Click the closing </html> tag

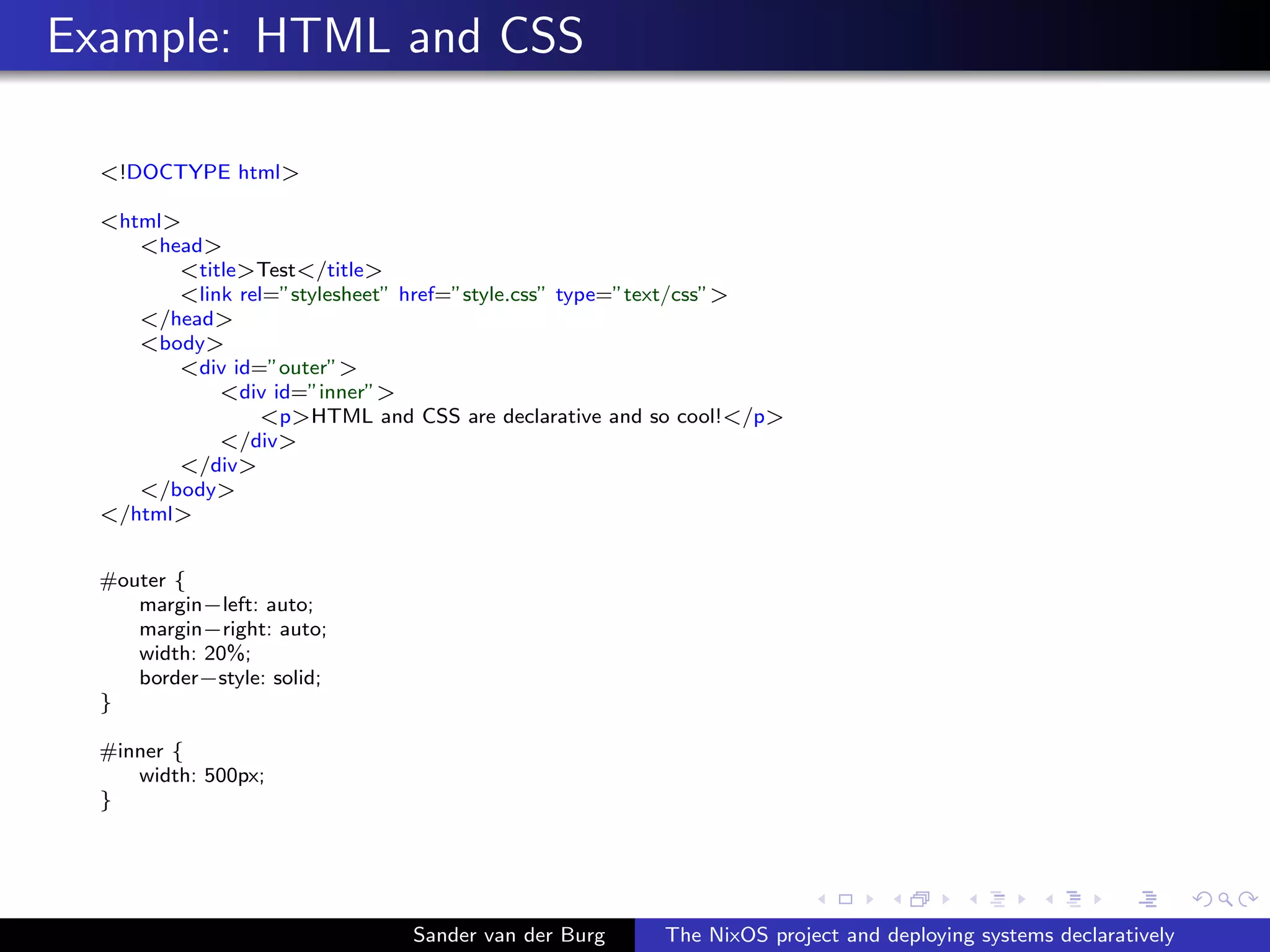(146, 514)
